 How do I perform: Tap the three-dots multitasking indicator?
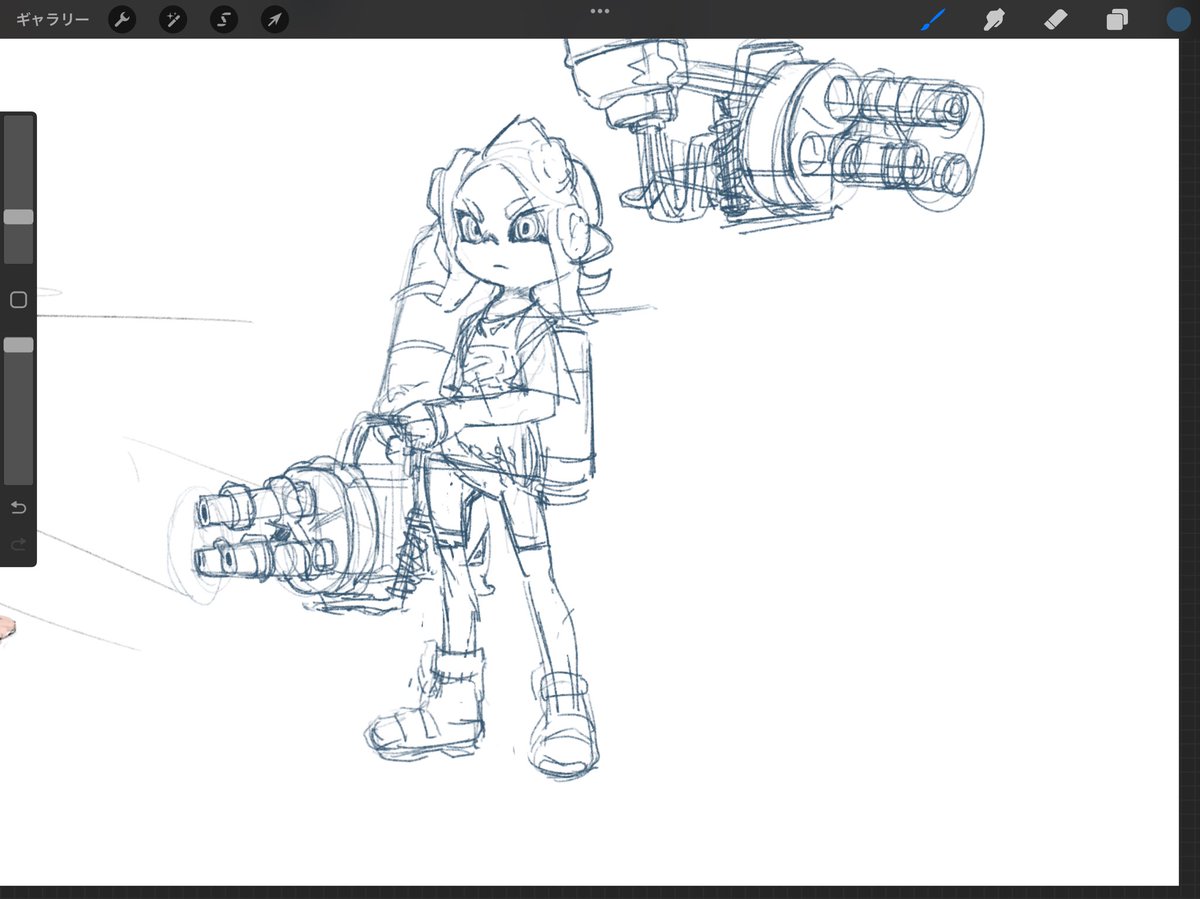click(x=600, y=11)
